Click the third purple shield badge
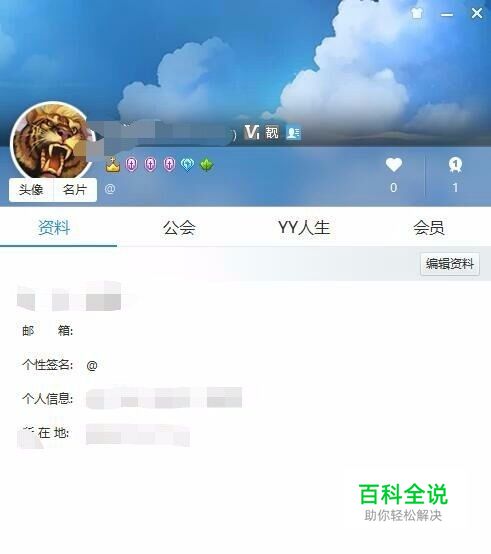Screen dimensions: 491x554 169,165
